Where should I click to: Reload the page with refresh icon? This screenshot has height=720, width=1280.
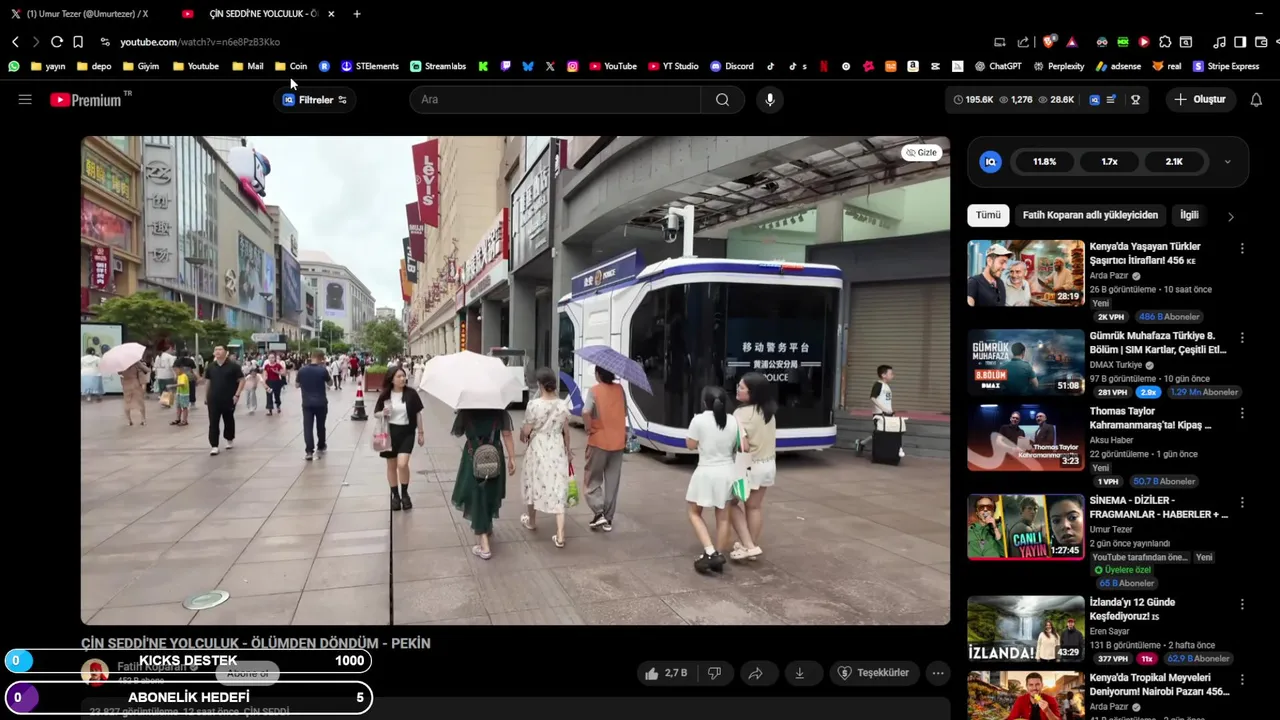point(57,42)
